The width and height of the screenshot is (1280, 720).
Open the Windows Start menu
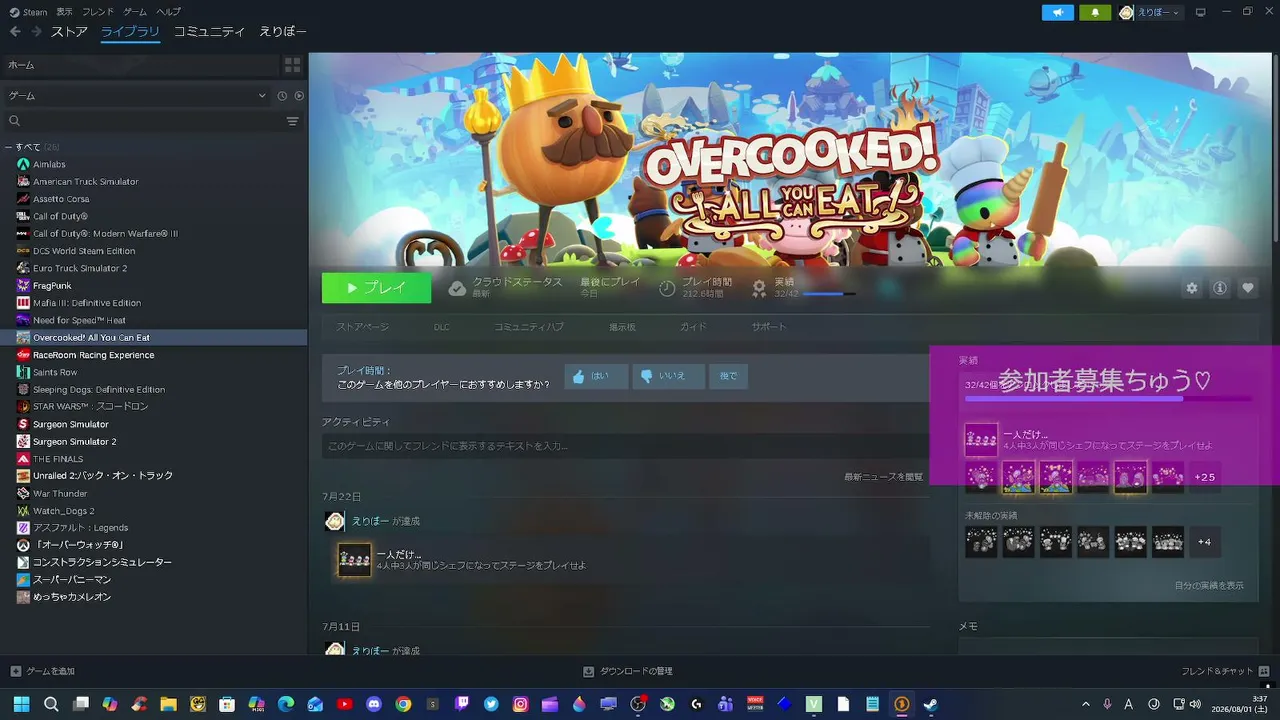(x=21, y=704)
